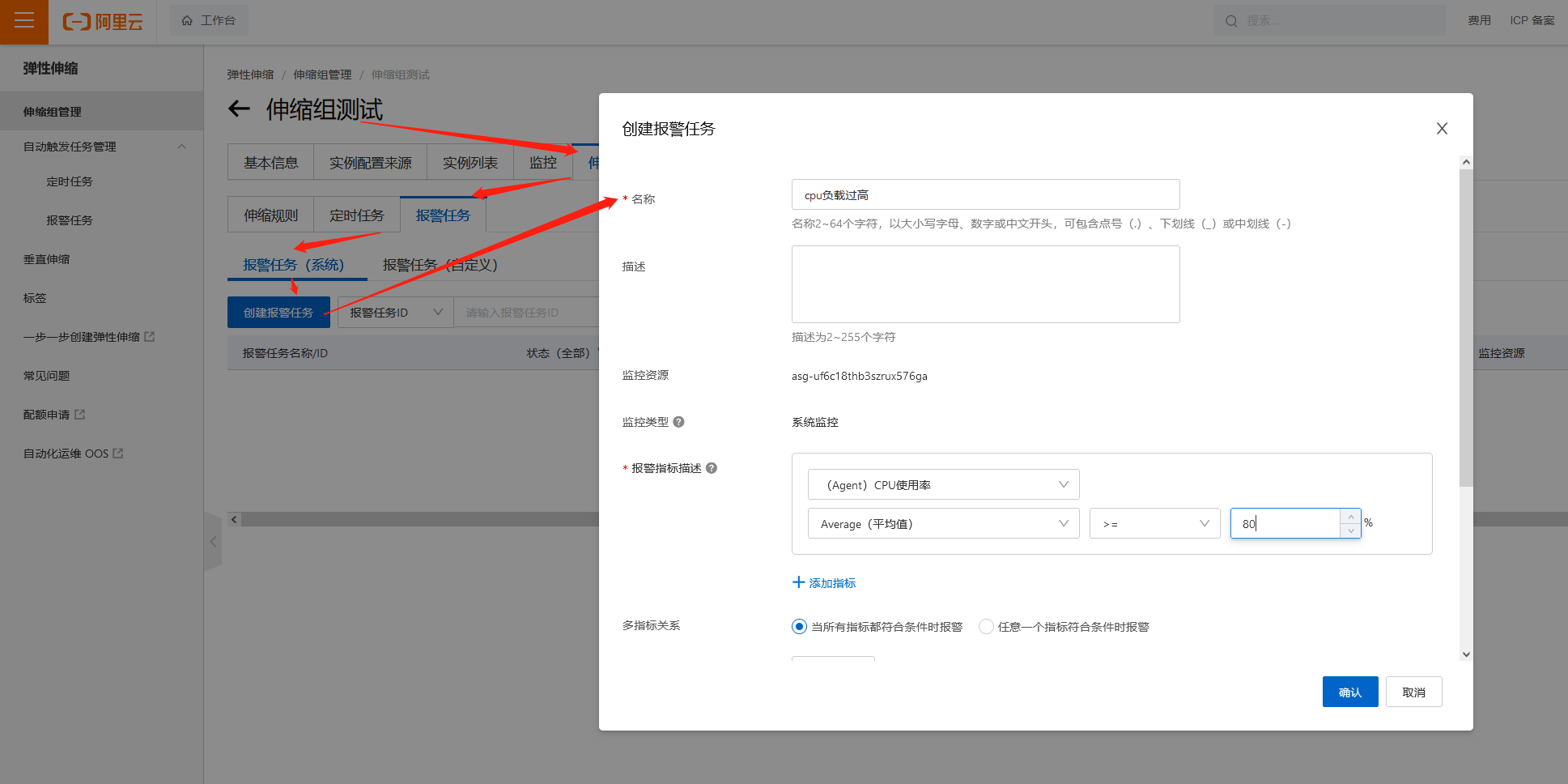Image resolution: width=1568 pixels, height=784 pixels.
Task: Open 定时任务 in sidebar
Action: (70, 181)
